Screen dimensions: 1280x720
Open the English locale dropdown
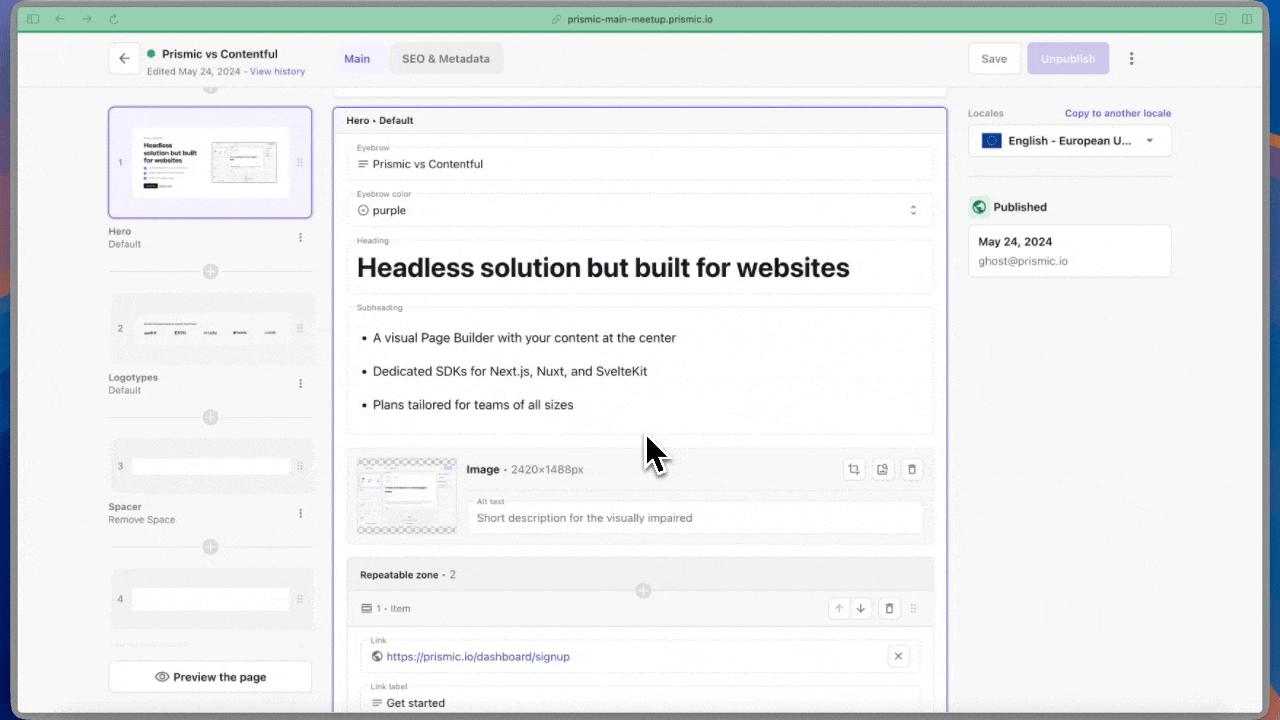[1069, 141]
